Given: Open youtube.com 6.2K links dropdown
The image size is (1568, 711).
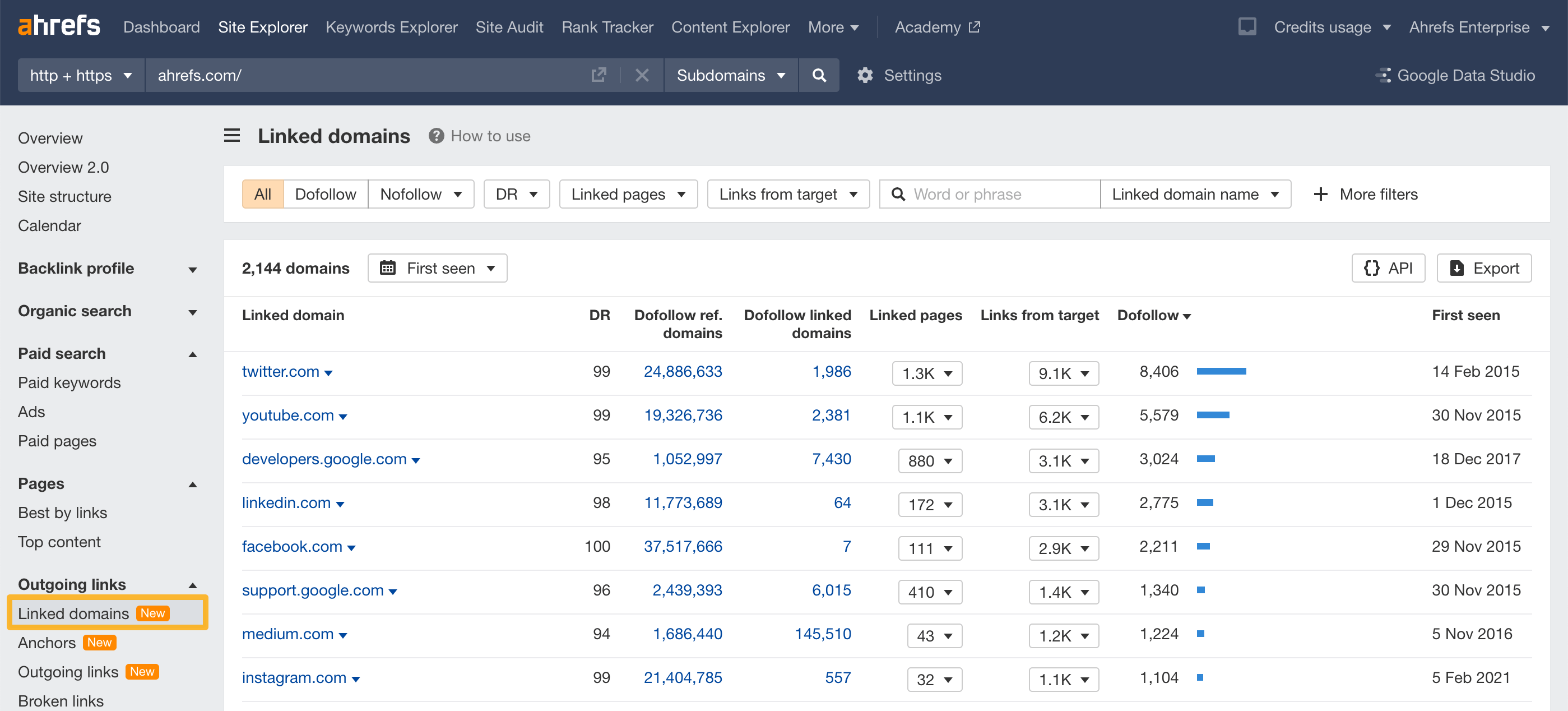Looking at the screenshot, I should pos(1064,417).
